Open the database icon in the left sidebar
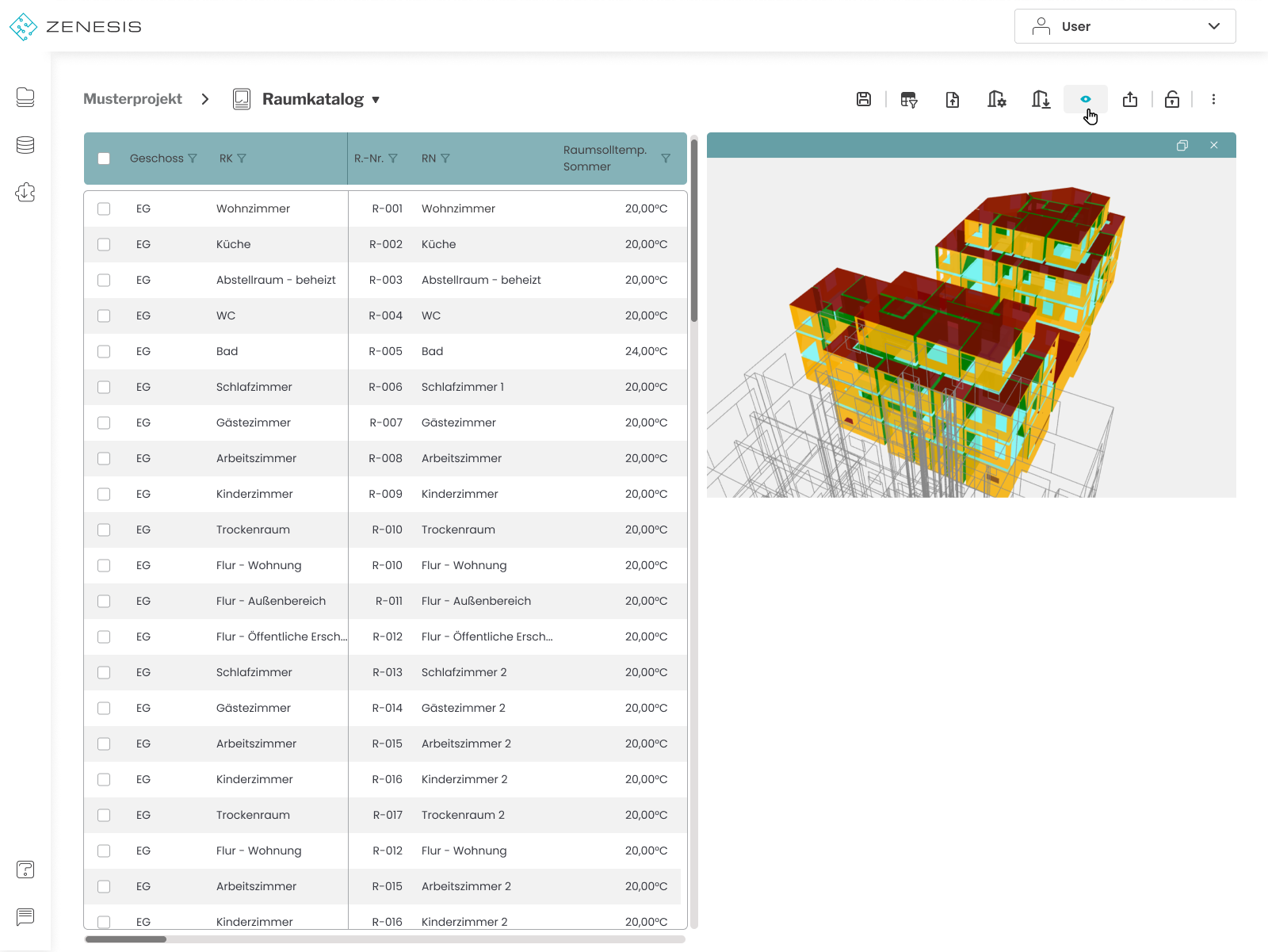This screenshot has width=1268, height=952. (x=25, y=145)
